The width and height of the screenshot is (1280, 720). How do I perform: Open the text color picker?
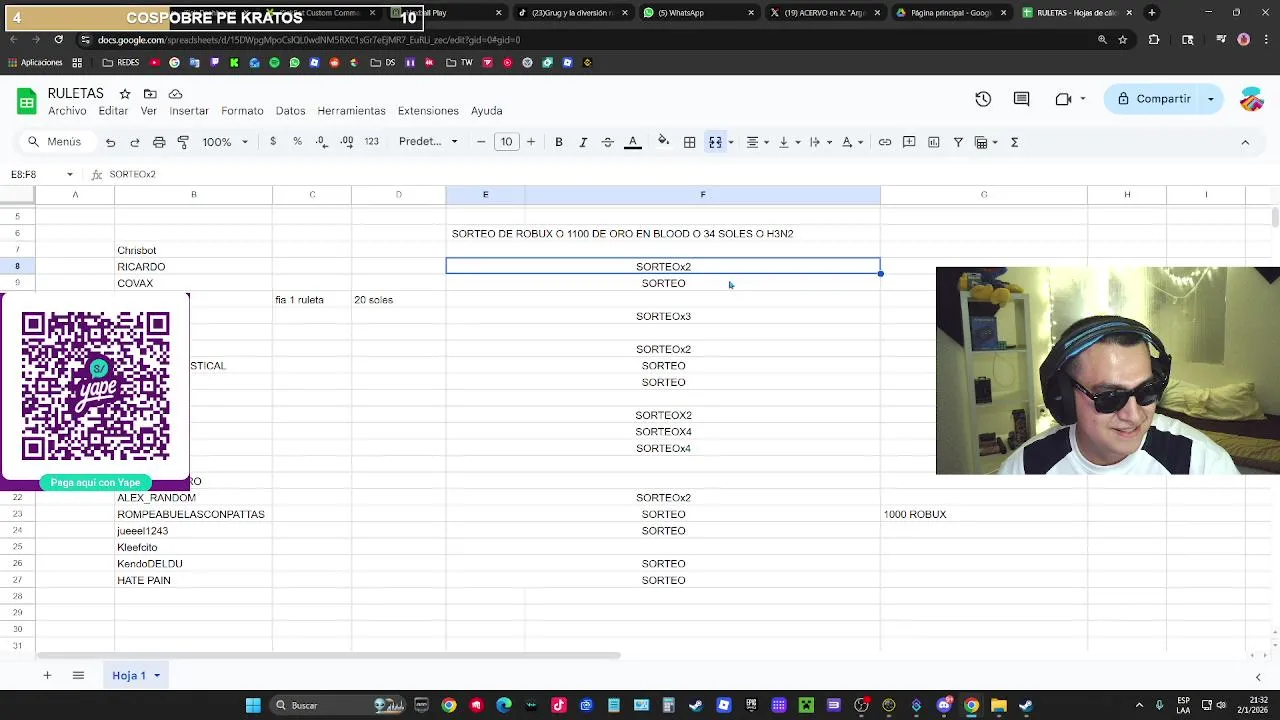(632, 142)
